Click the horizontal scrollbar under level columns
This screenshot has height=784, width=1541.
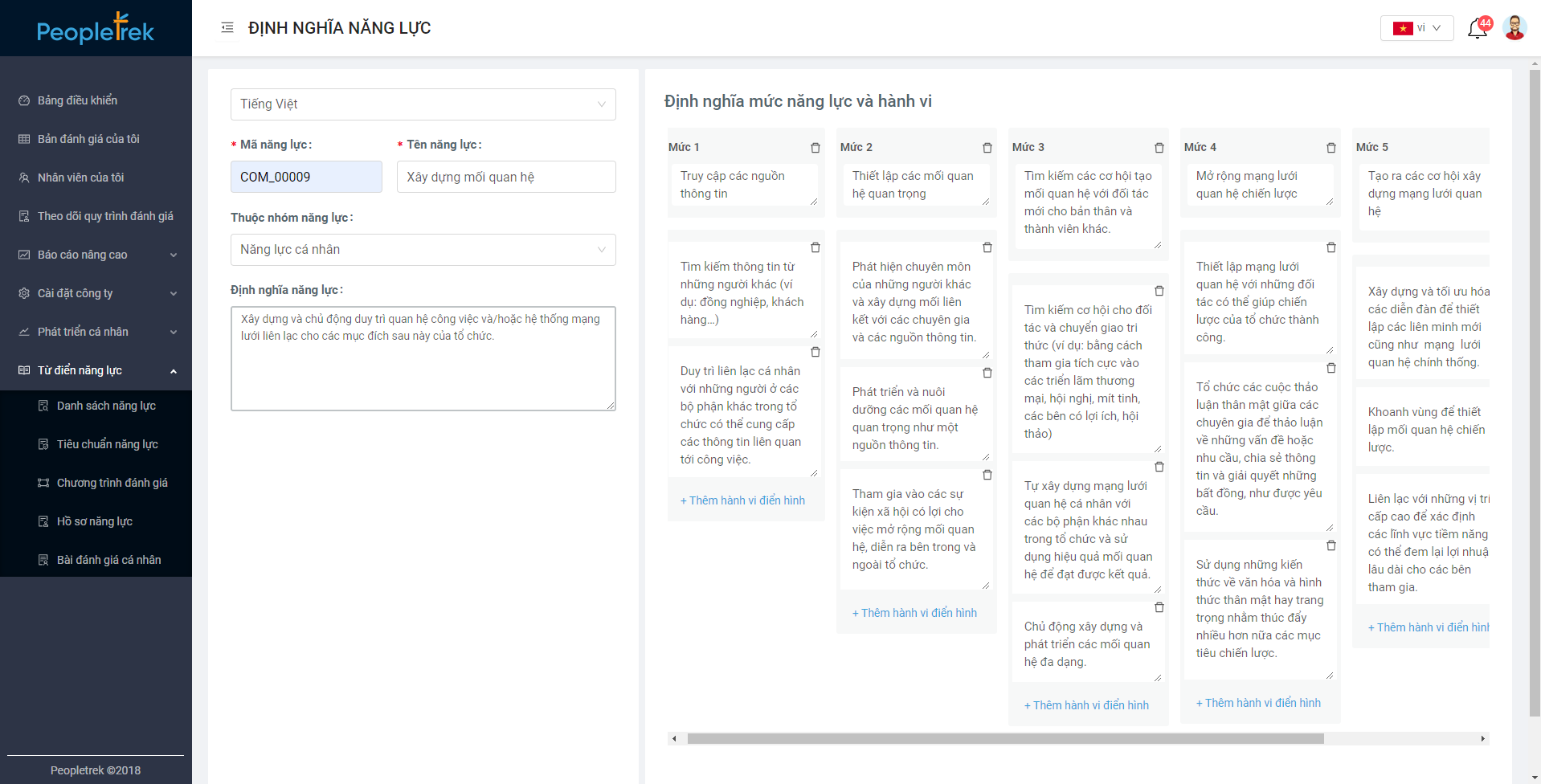[x=1004, y=738]
